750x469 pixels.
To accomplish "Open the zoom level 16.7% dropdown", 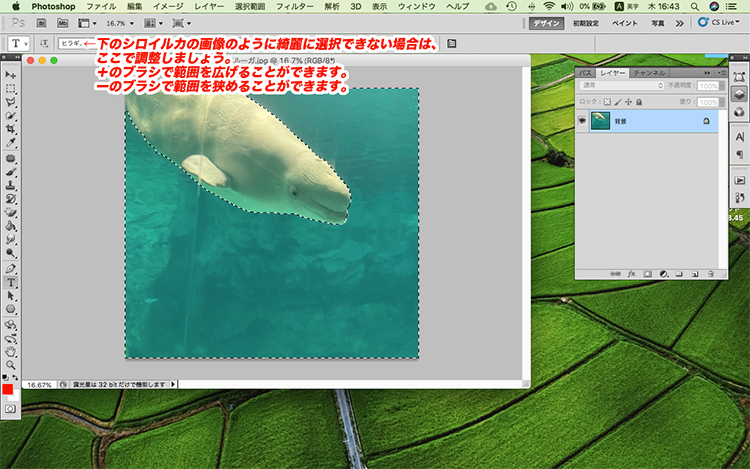I will [123, 22].
